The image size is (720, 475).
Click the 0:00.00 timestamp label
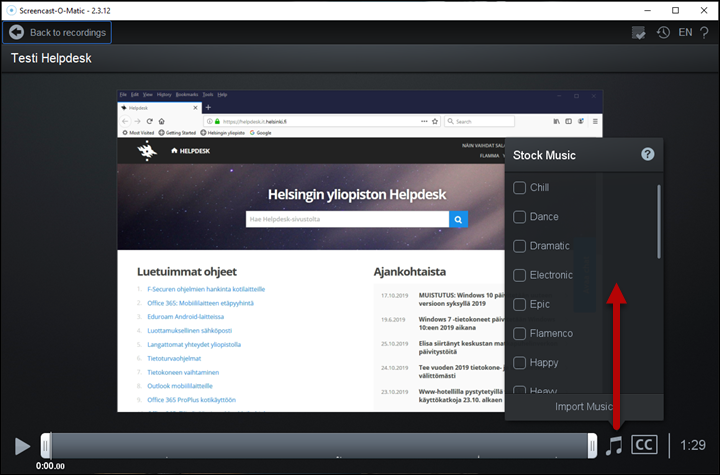[x=50, y=466]
